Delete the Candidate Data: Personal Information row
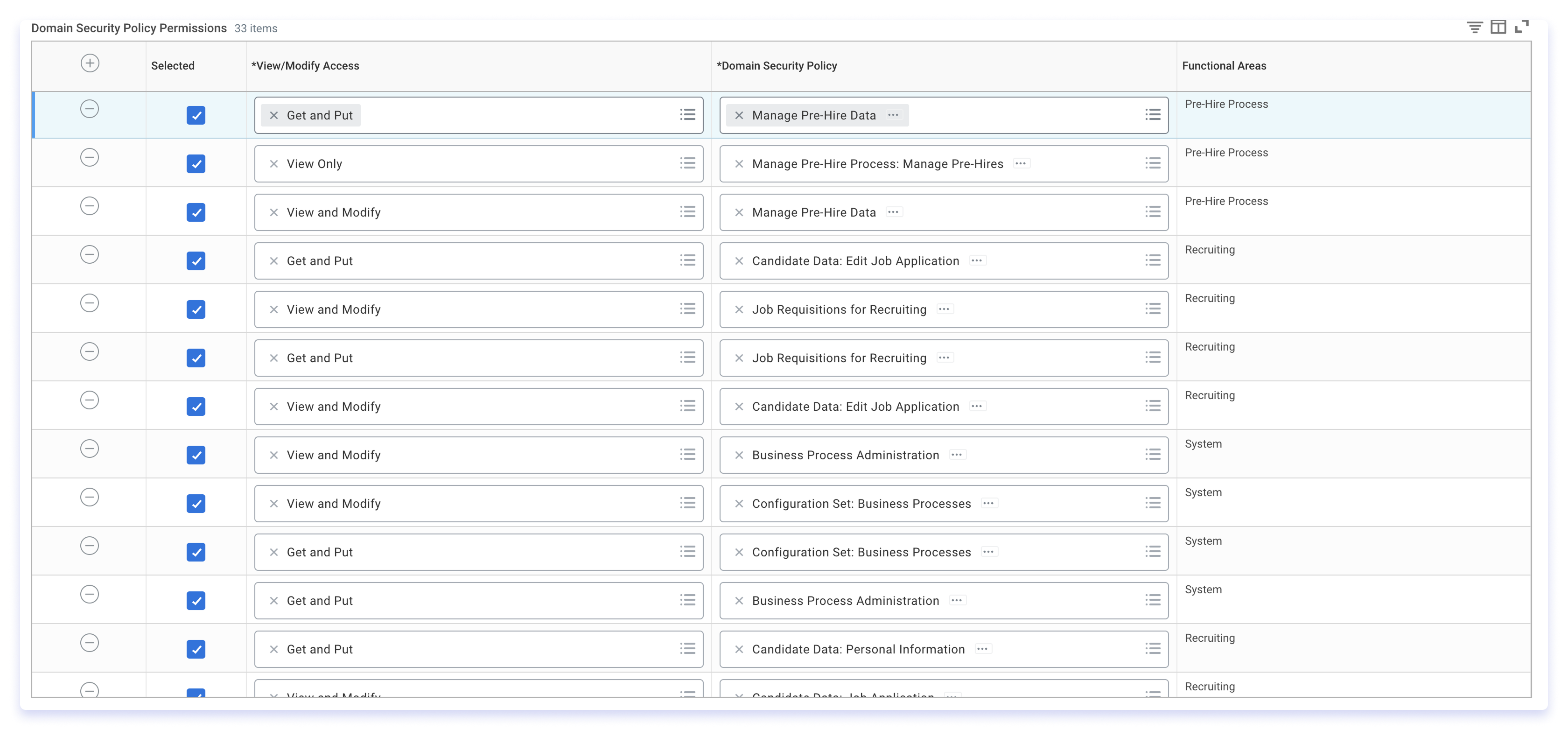1568x730 pixels. (90, 643)
